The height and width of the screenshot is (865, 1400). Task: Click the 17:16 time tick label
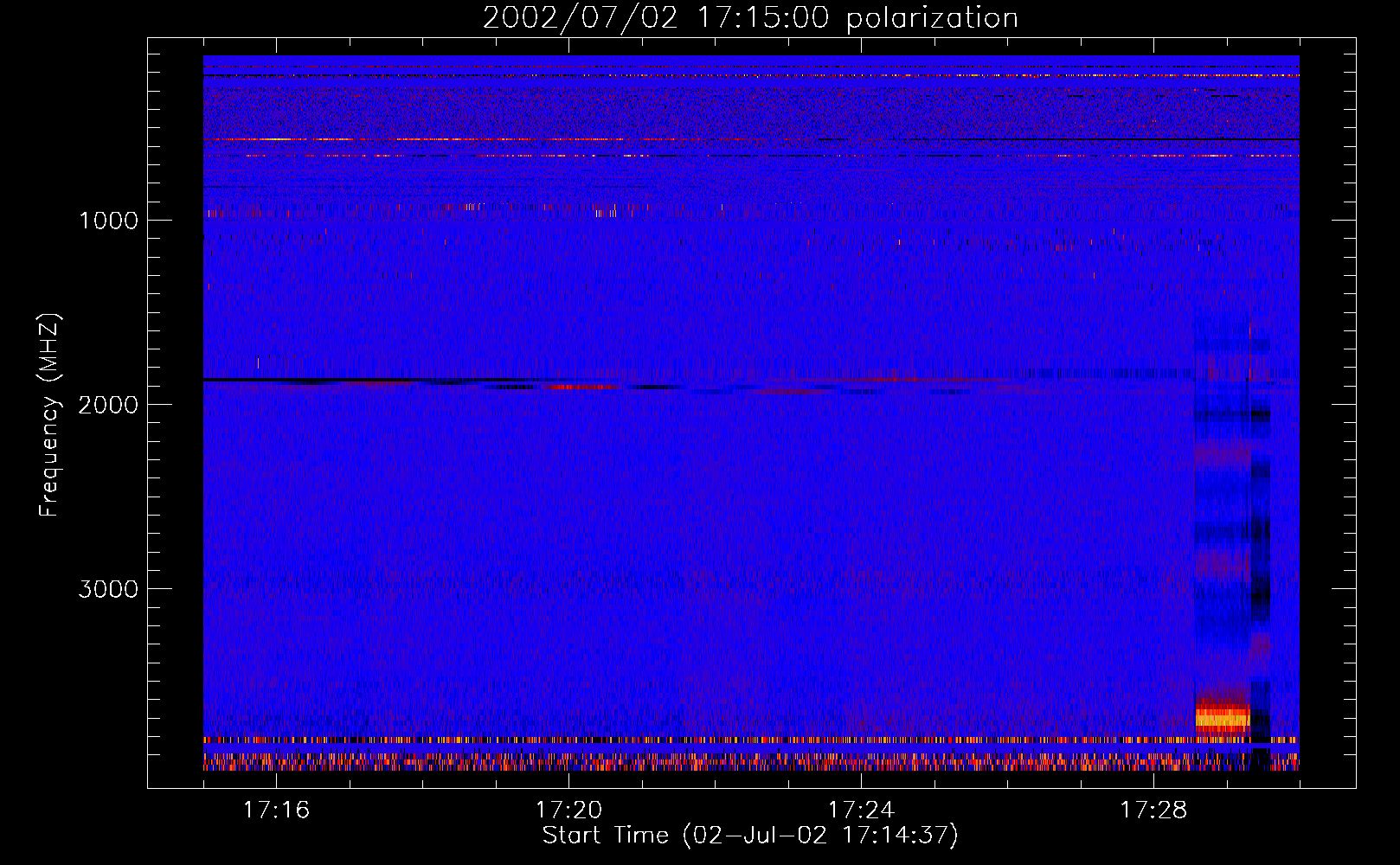pyautogui.click(x=276, y=811)
